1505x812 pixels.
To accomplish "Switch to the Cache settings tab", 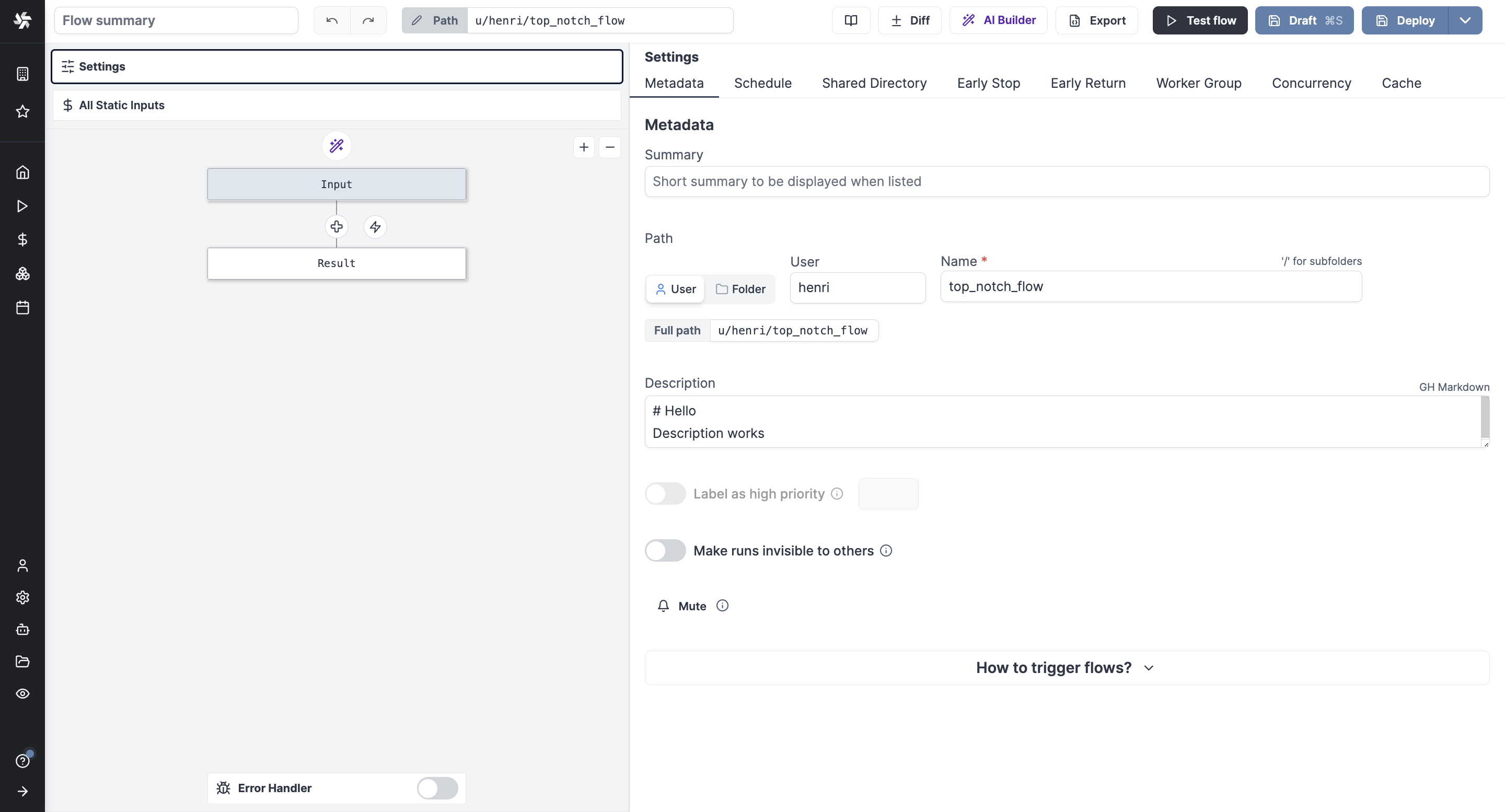I will point(1401,83).
